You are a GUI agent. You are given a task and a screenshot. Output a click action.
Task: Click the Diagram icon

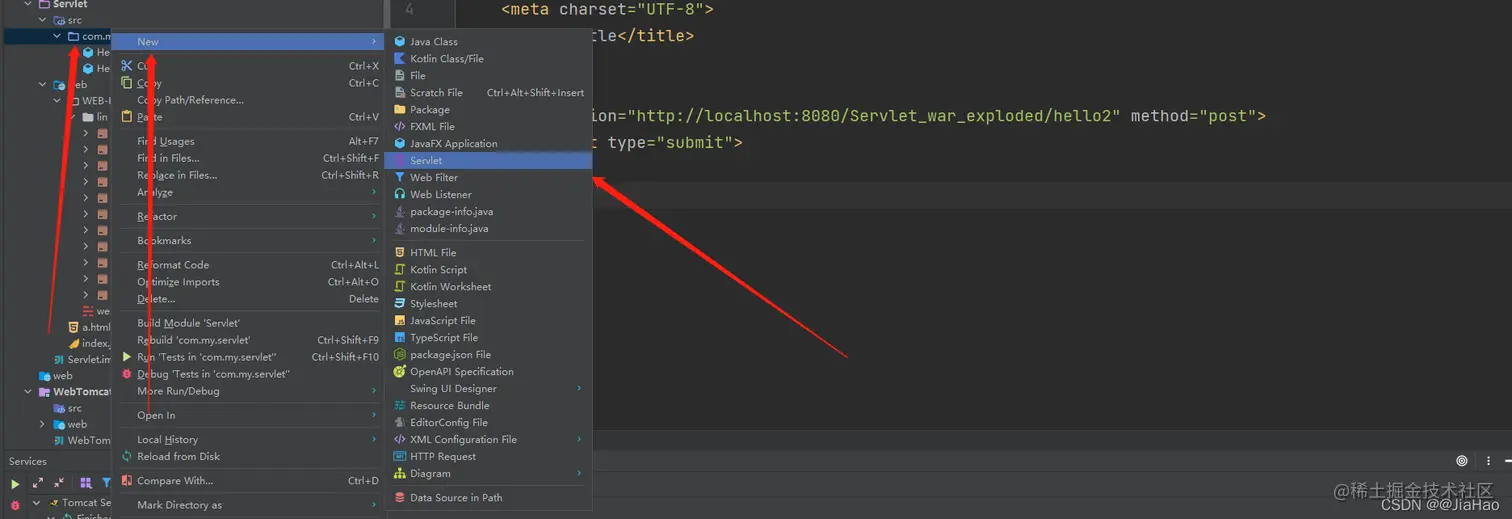[400, 474]
